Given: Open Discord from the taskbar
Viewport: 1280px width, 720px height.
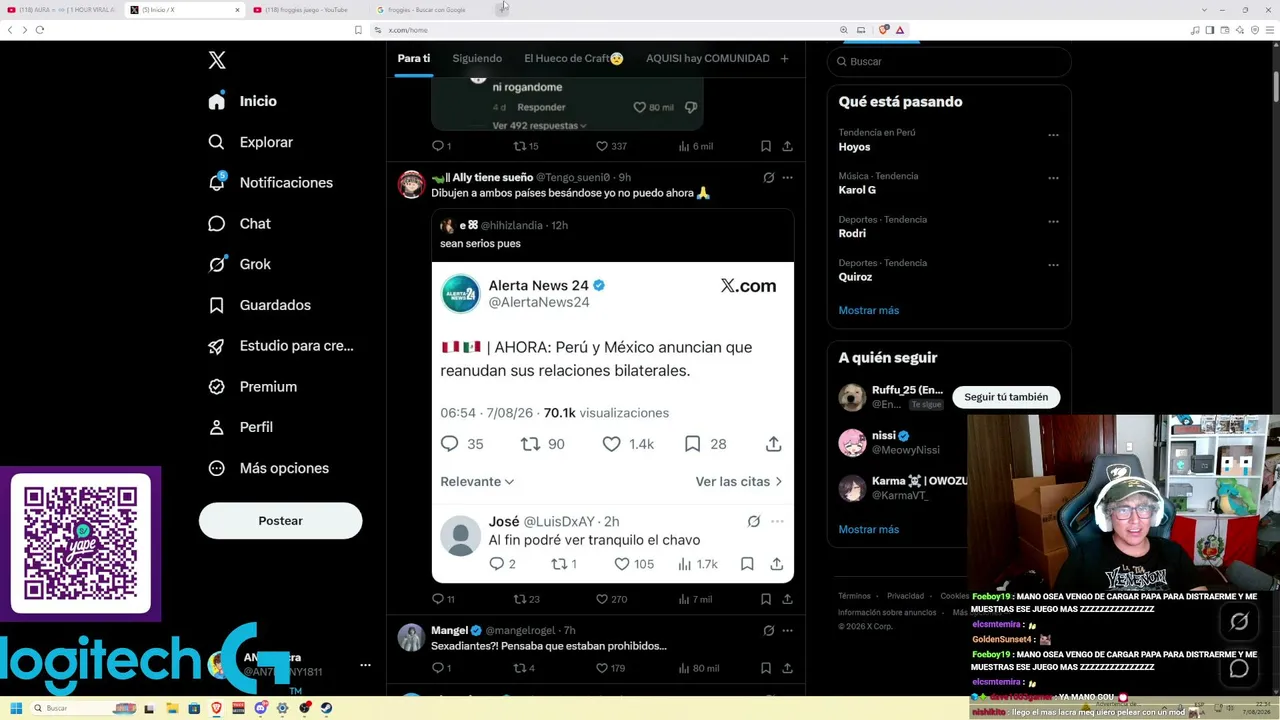Looking at the screenshot, I should (x=261, y=708).
